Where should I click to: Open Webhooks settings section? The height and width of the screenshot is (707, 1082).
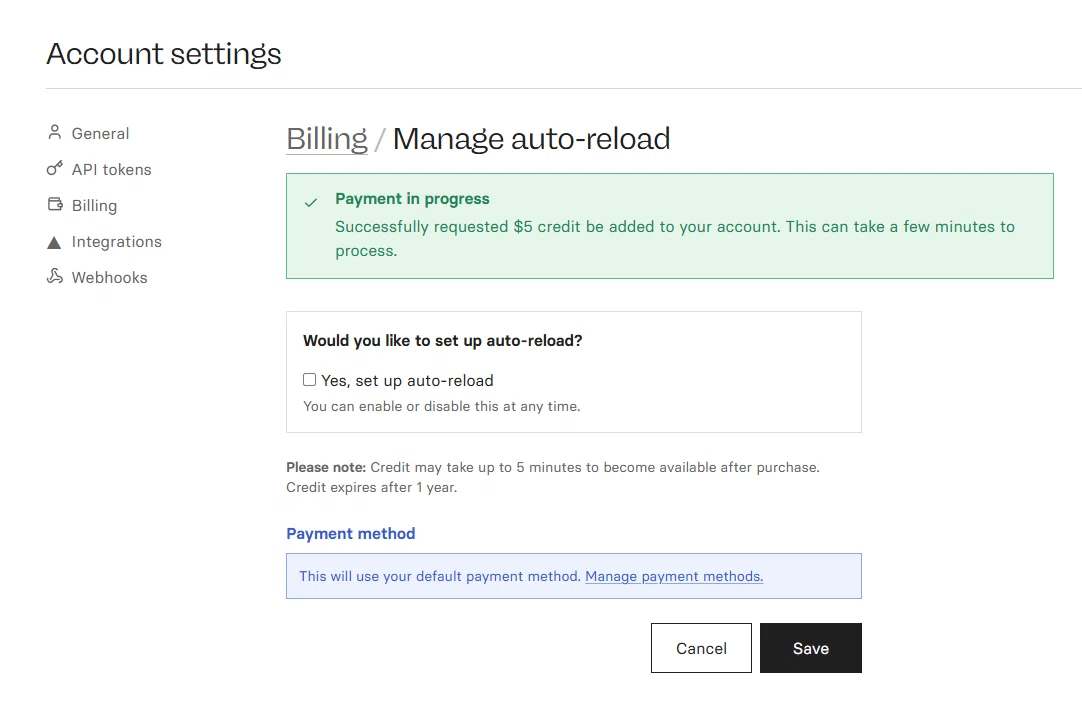point(109,277)
